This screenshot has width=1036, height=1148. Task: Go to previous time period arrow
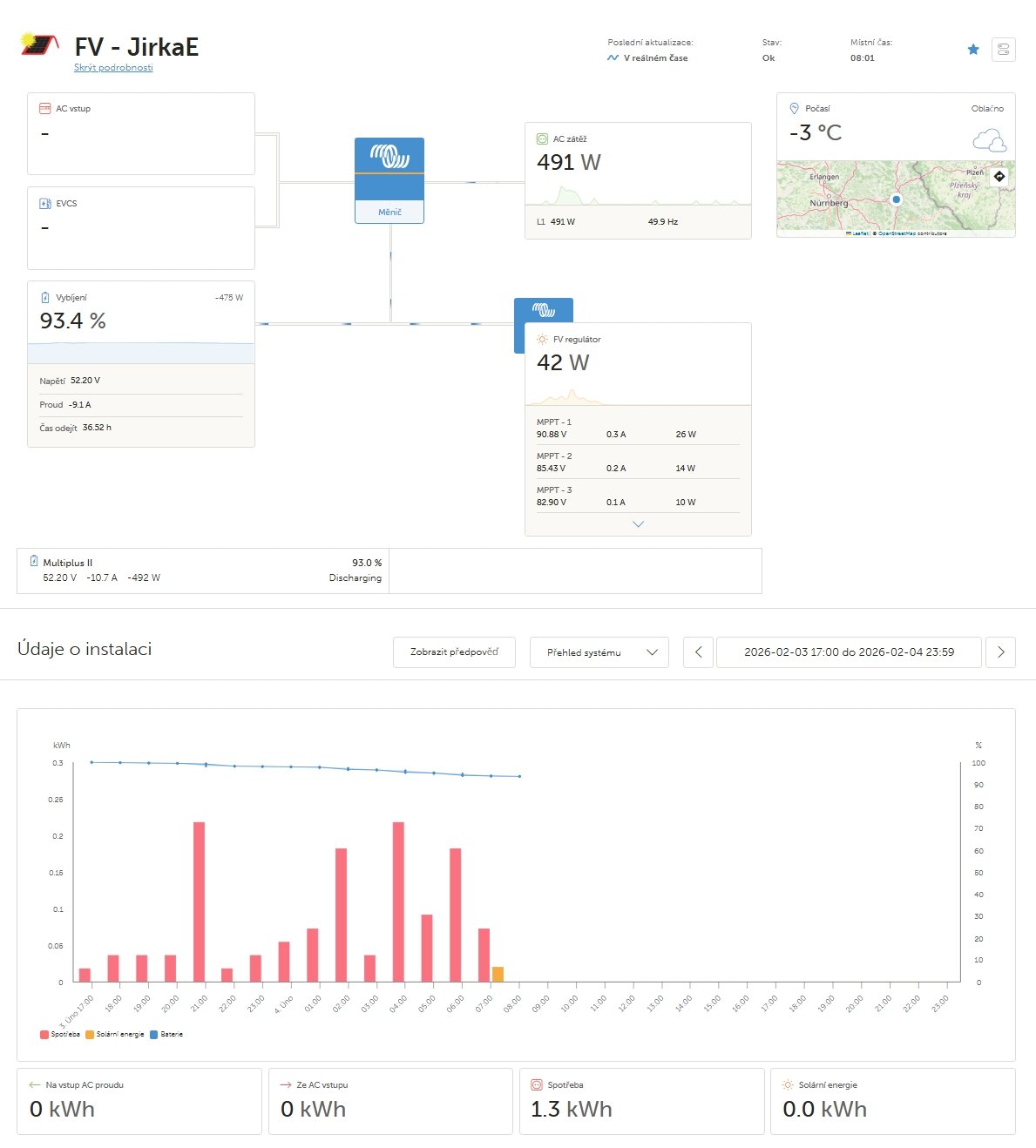(x=698, y=652)
